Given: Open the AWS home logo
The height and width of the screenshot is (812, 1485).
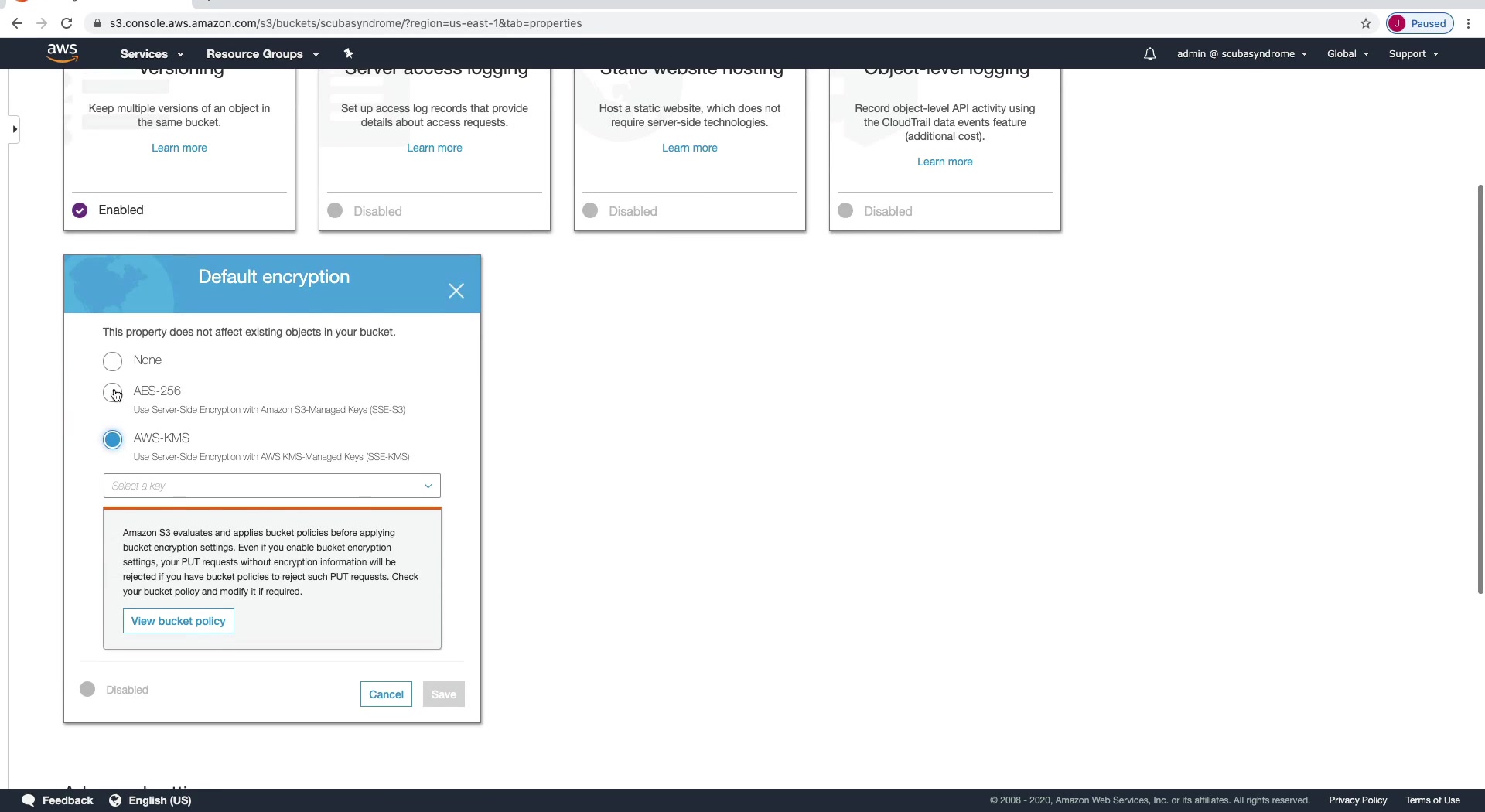Looking at the screenshot, I should [62, 53].
